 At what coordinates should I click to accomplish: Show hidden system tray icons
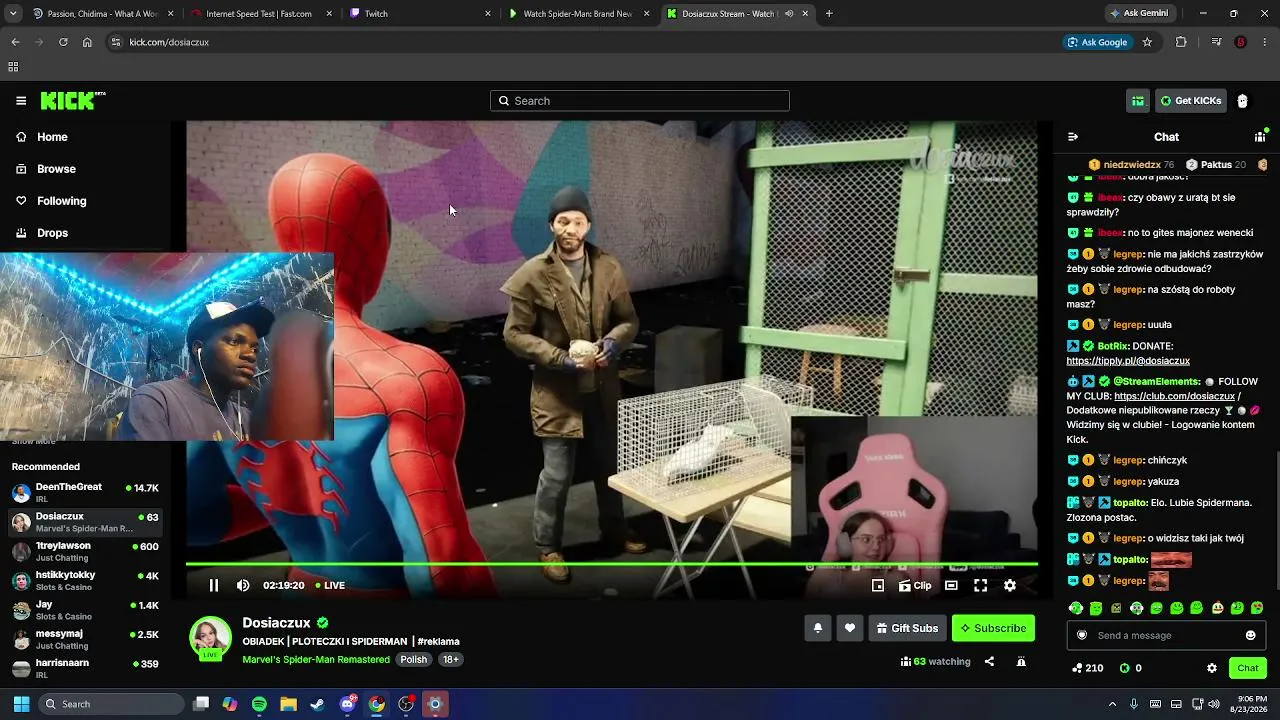1112,704
